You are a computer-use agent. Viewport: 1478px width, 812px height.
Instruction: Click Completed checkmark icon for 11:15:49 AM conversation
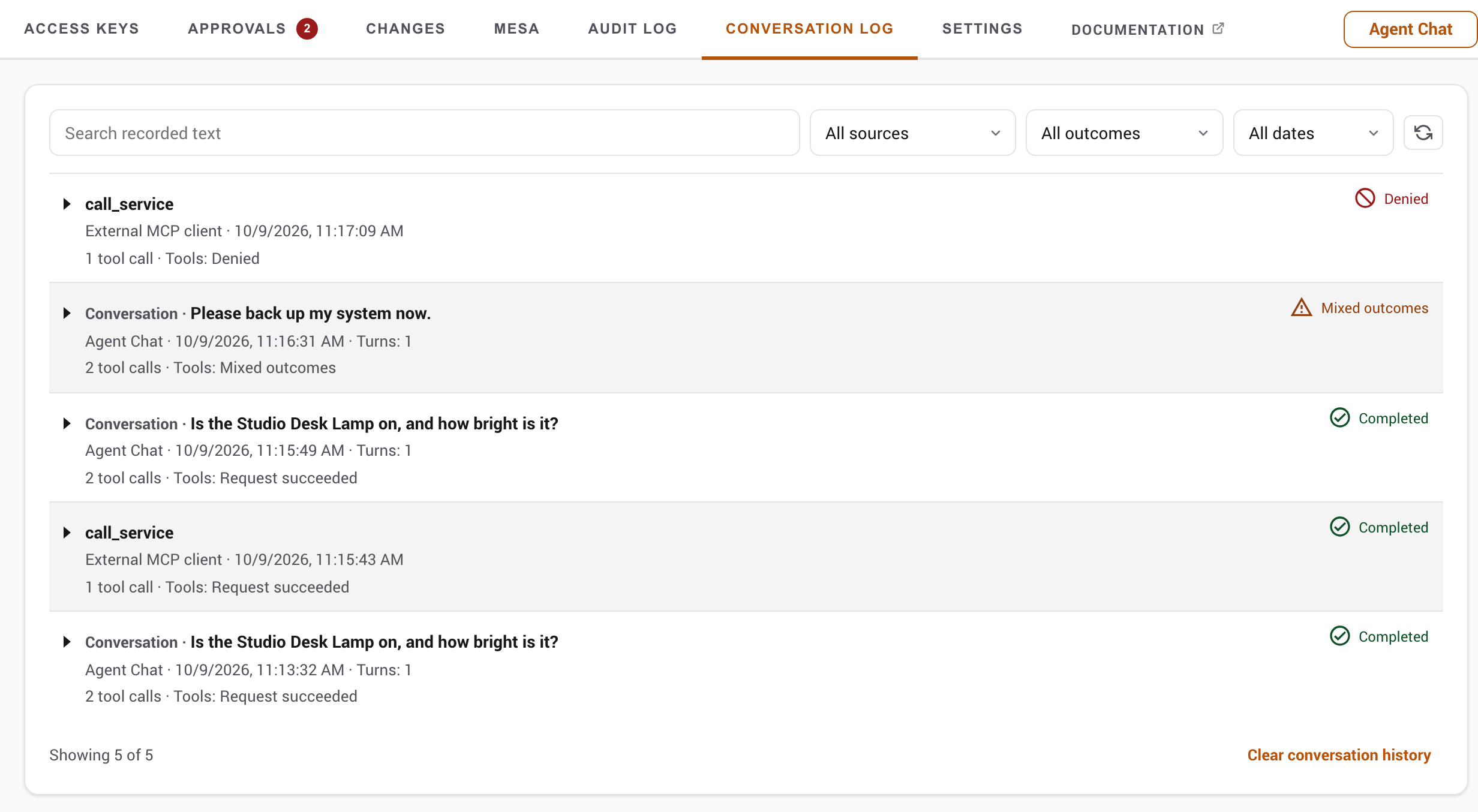[x=1339, y=417]
